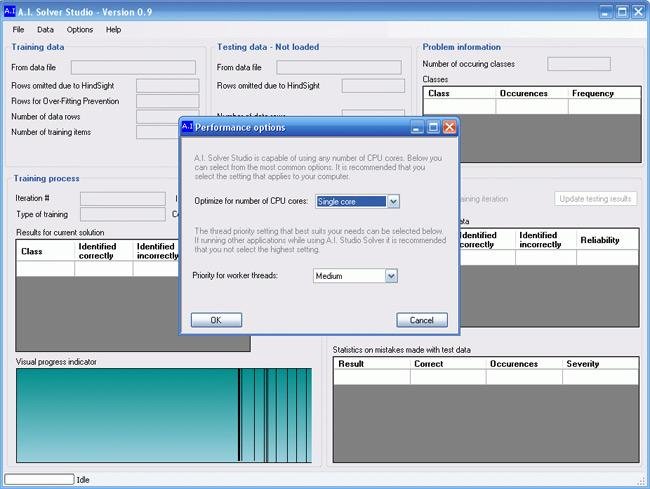Click the Idle status text
The width and height of the screenshot is (650, 489).
coord(83,480)
